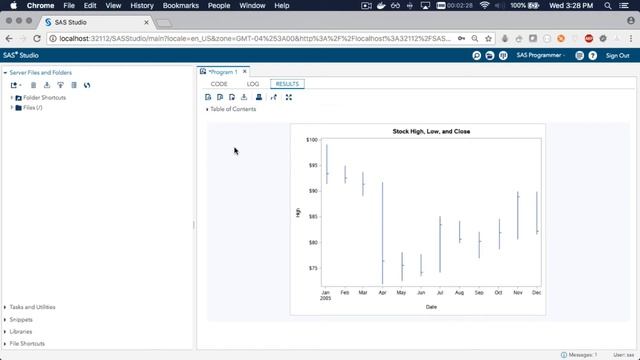Image resolution: width=640 pixels, height=360 pixels.
Task: Expand Table of Contents in results
Action: pos(207,109)
